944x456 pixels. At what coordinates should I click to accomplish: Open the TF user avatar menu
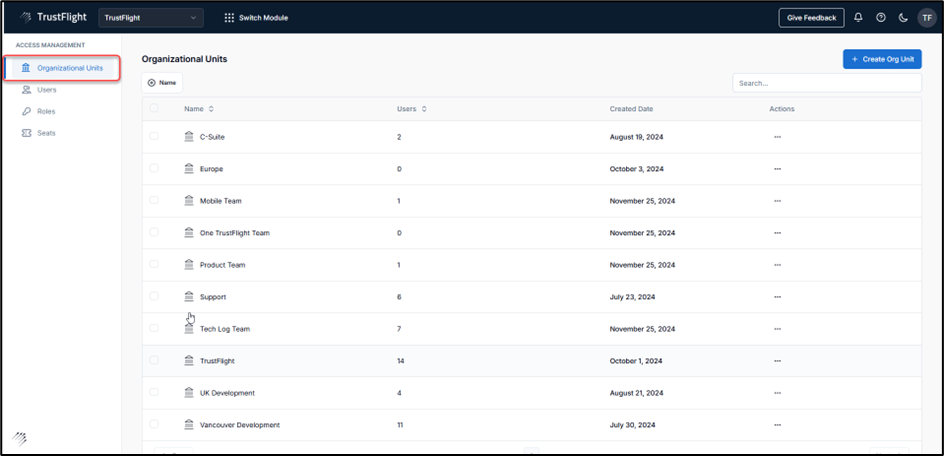(x=927, y=17)
